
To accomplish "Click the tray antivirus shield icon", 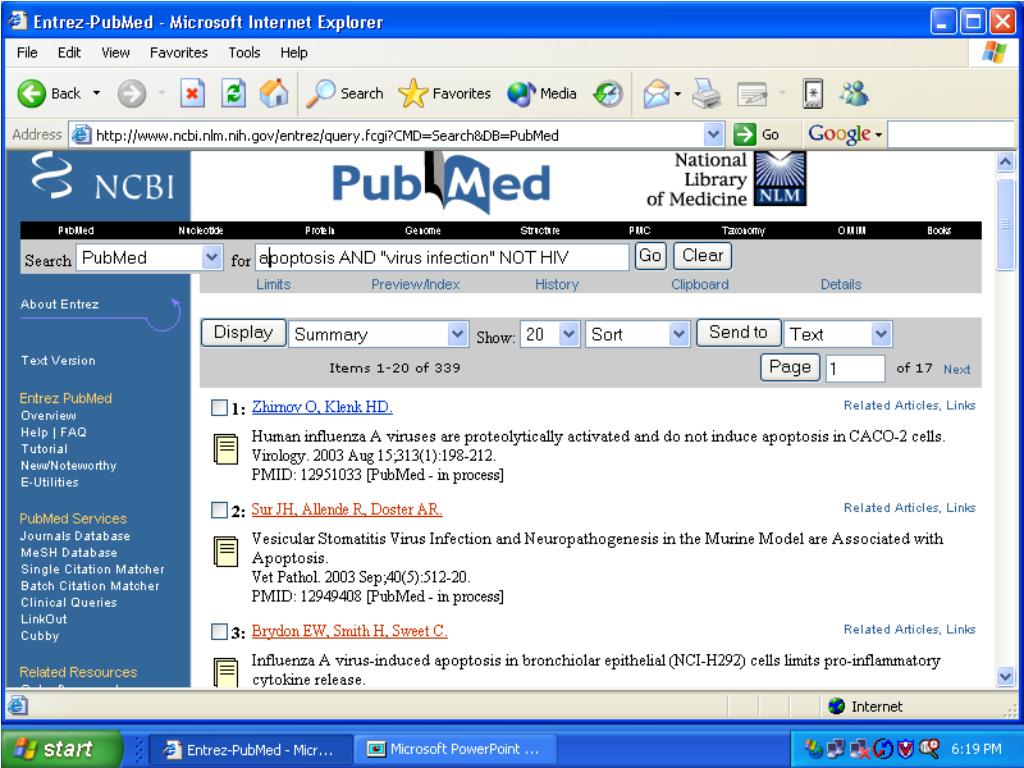I will [x=905, y=748].
